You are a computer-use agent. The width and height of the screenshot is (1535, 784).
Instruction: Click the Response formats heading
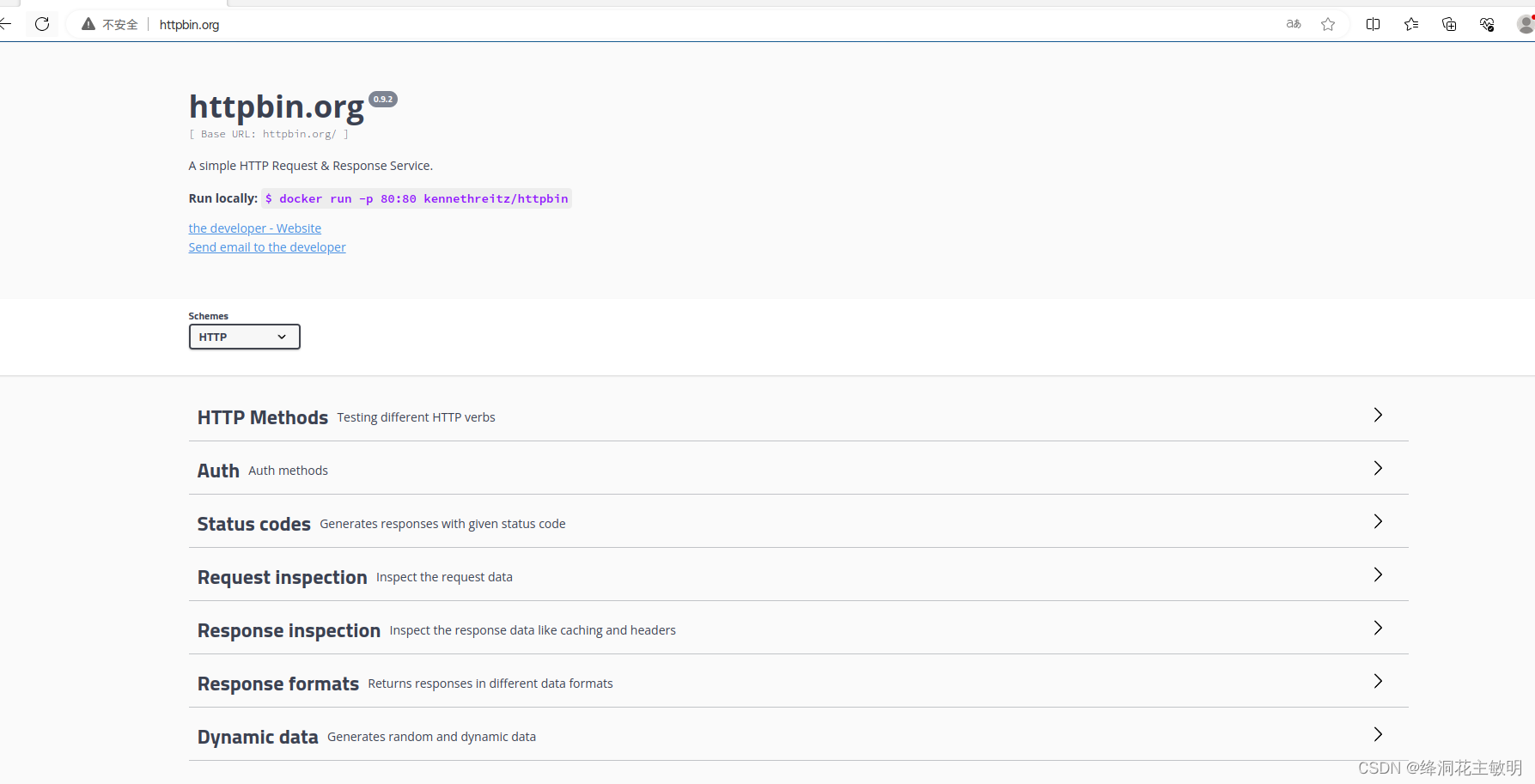[278, 684]
